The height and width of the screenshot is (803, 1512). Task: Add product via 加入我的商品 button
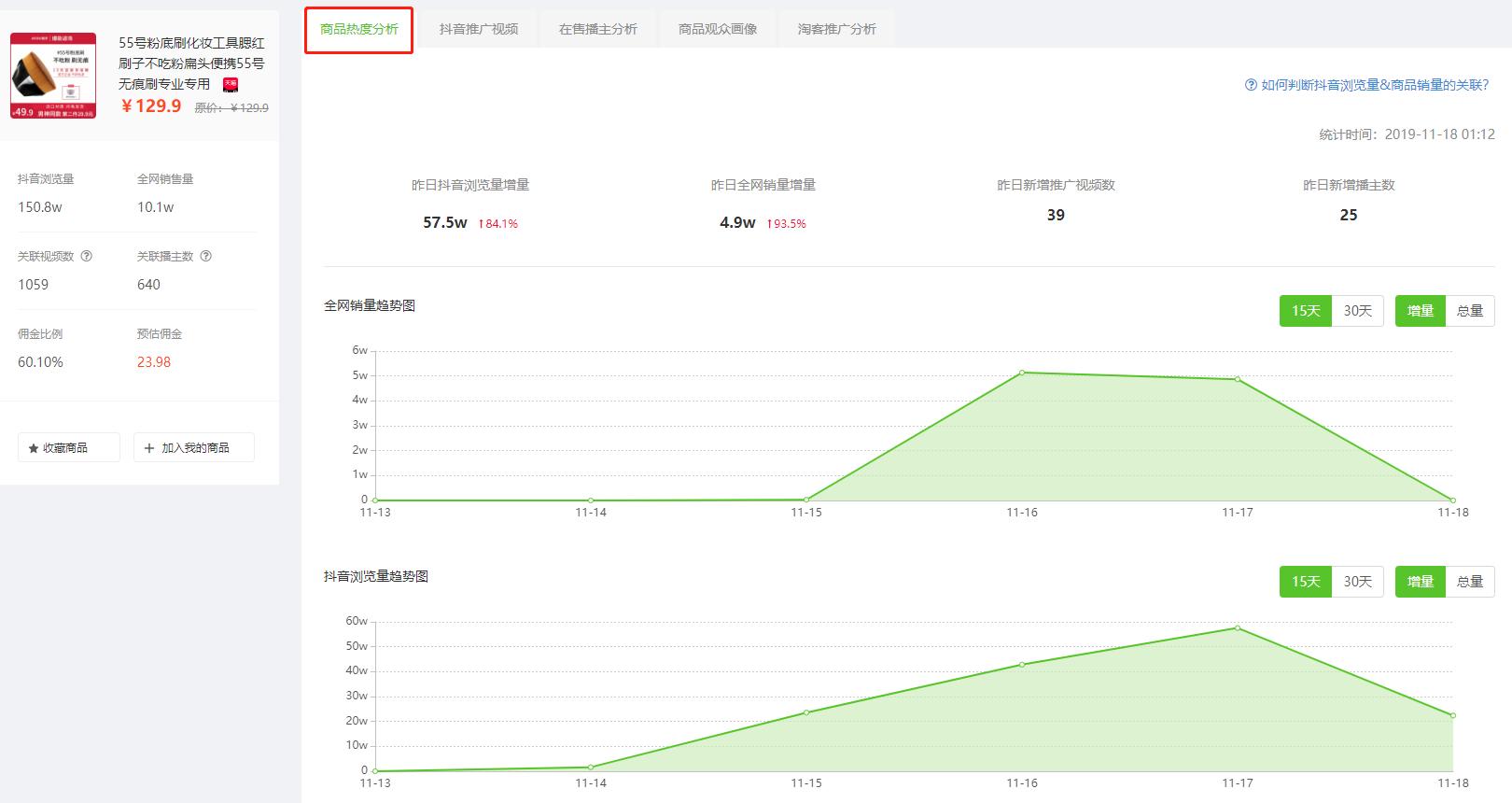tap(194, 447)
